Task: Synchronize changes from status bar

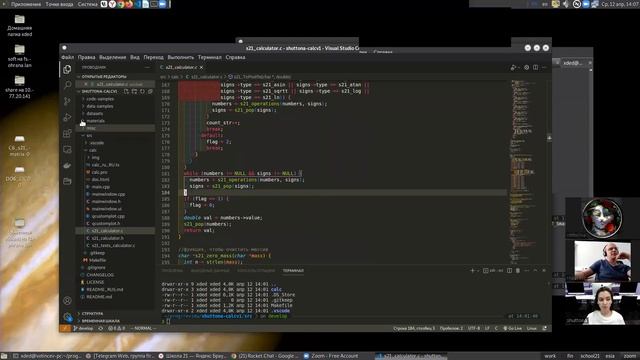Action: [x=100, y=328]
